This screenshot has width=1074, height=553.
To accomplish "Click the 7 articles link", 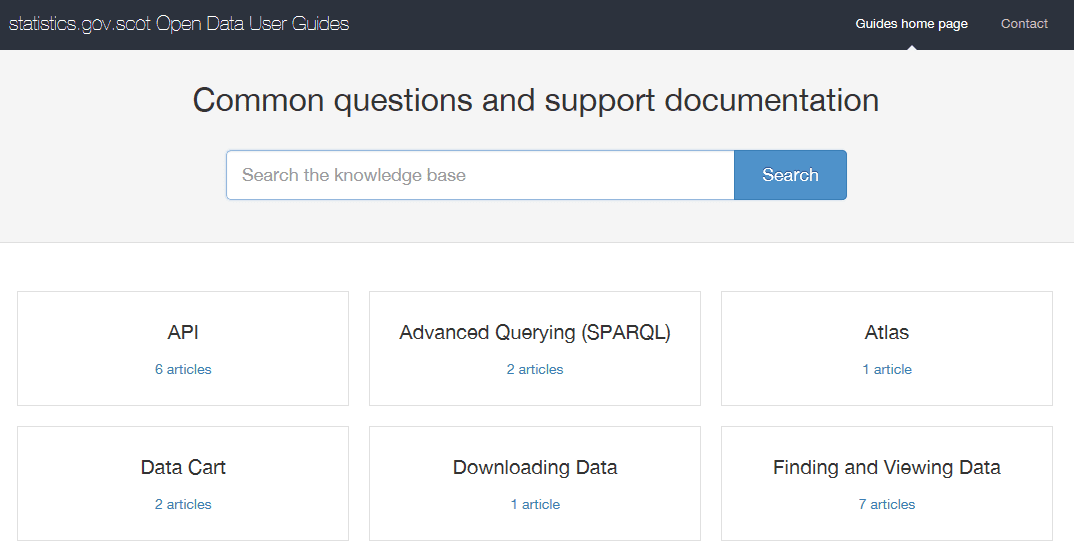I will (x=887, y=505).
